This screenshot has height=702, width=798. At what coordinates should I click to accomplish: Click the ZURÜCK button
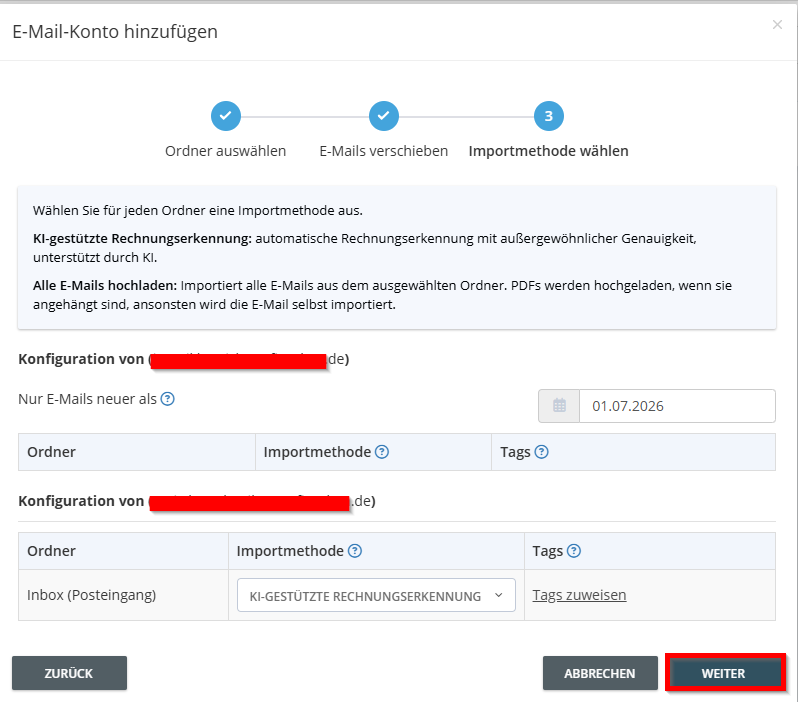coord(69,673)
